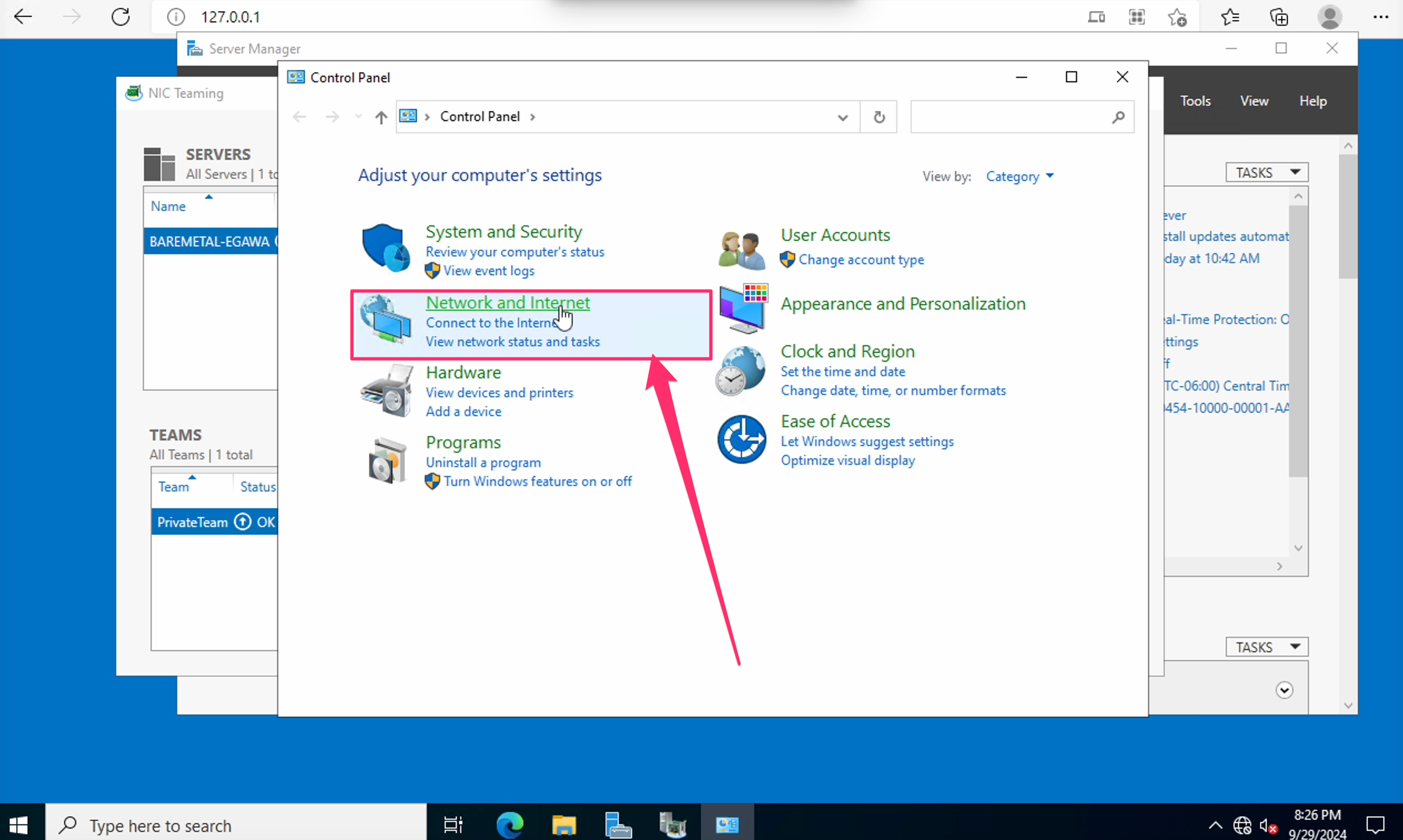Open Microsoft Edge from the taskbar
The height and width of the screenshot is (840, 1403).
click(x=509, y=824)
